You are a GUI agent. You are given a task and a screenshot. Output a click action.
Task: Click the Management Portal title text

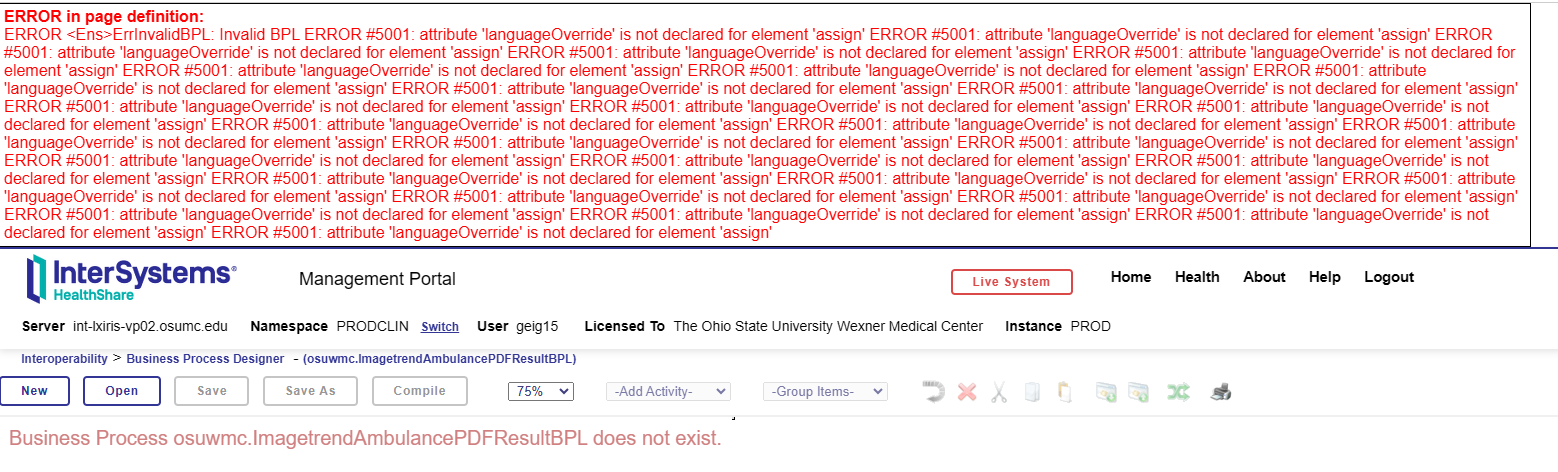click(377, 279)
